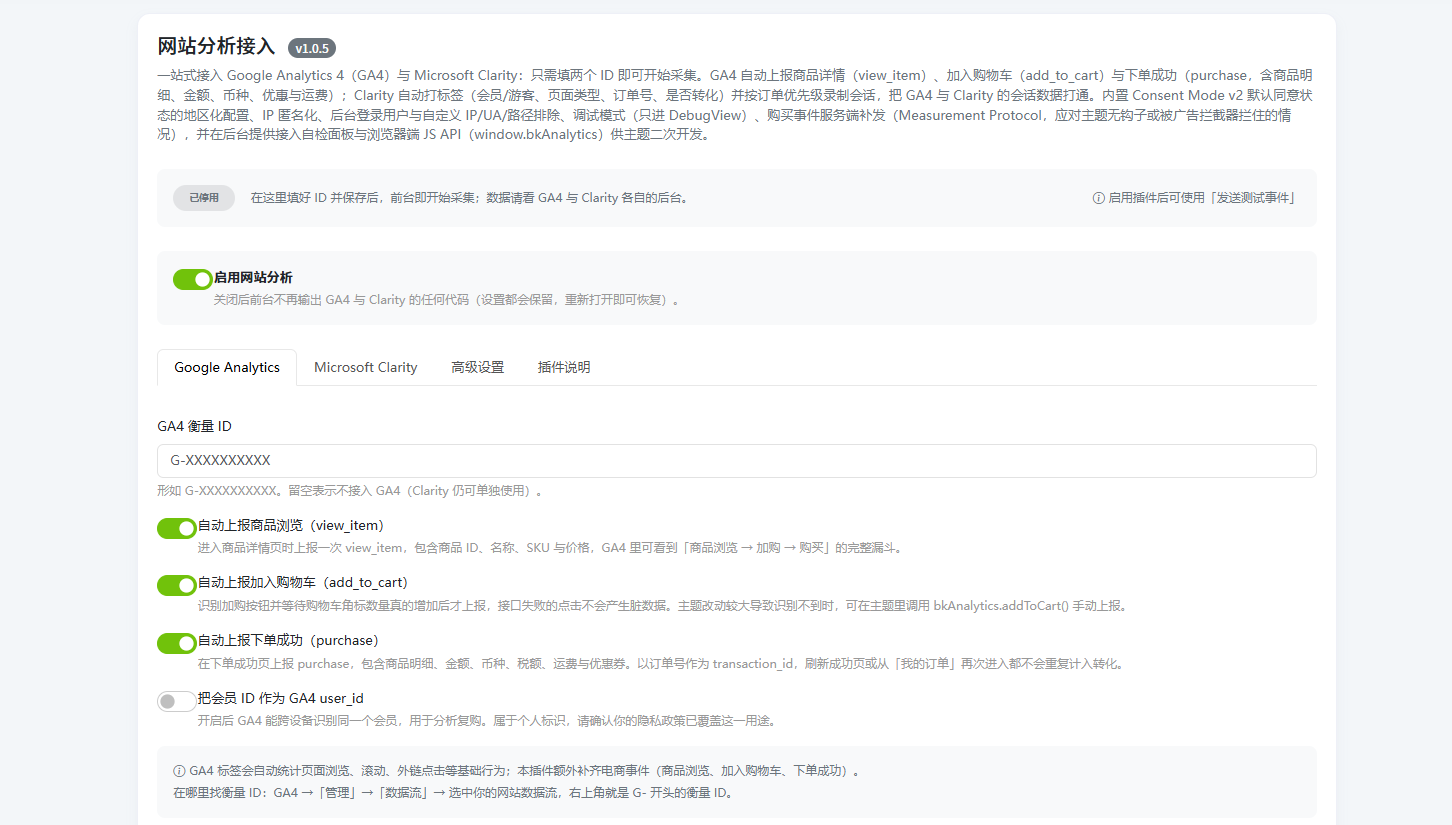This screenshot has height=825, width=1452.
Task: Toggle 自动上报商品浏览 (view_item) switch
Action: point(176,528)
